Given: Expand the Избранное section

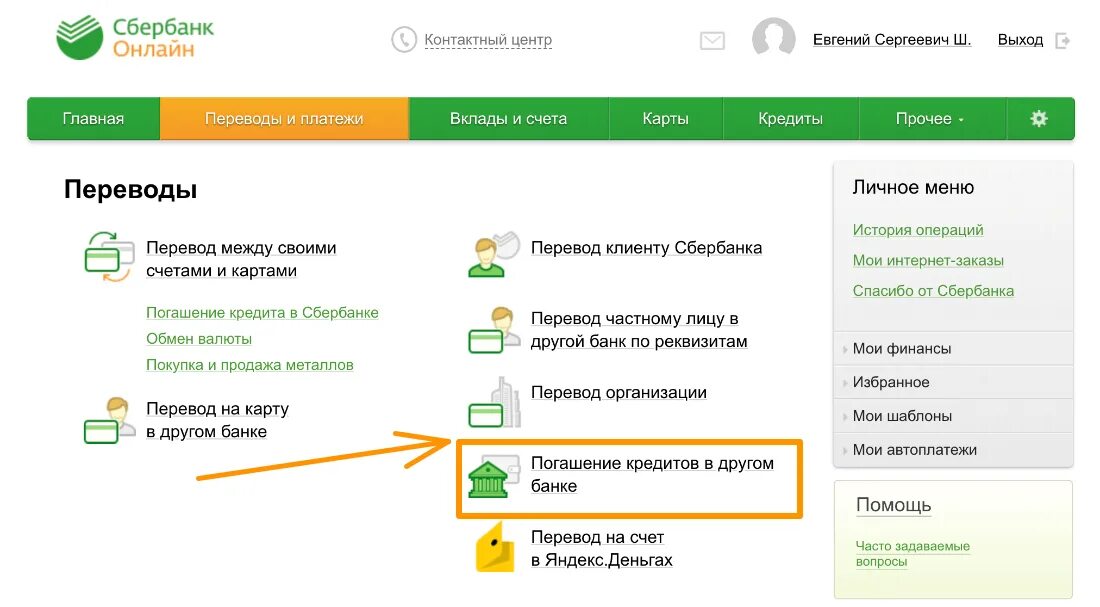Looking at the screenshot, I should 953,382.
